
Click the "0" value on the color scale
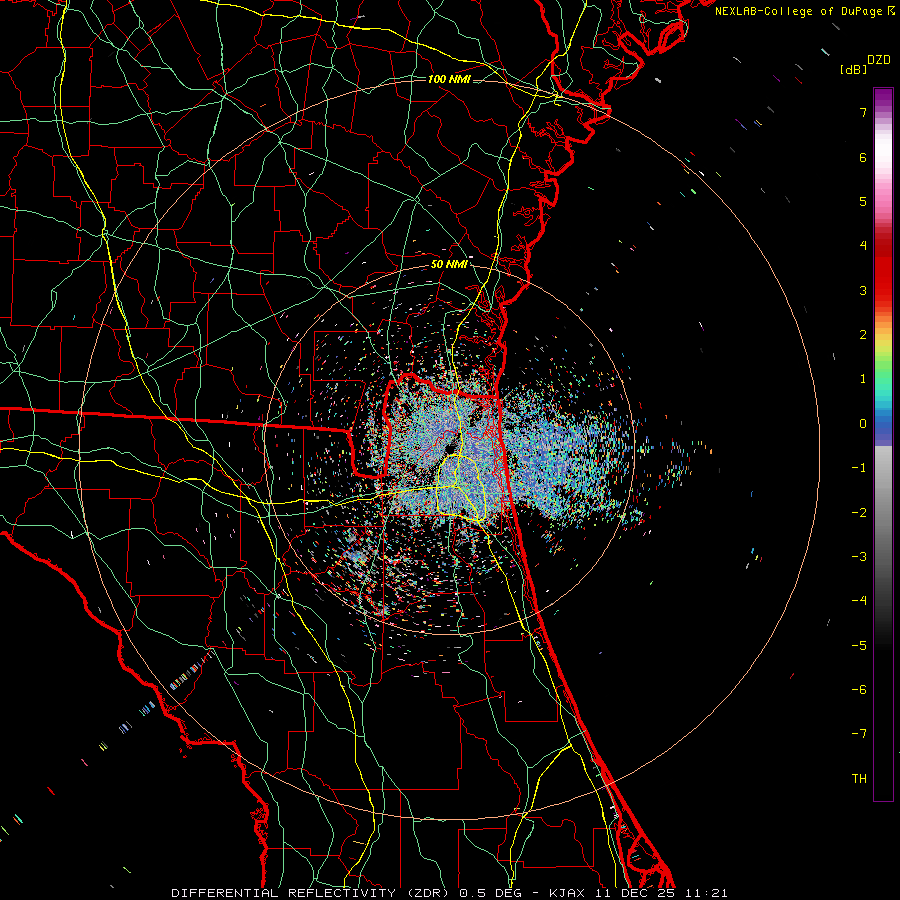point(863,424)
